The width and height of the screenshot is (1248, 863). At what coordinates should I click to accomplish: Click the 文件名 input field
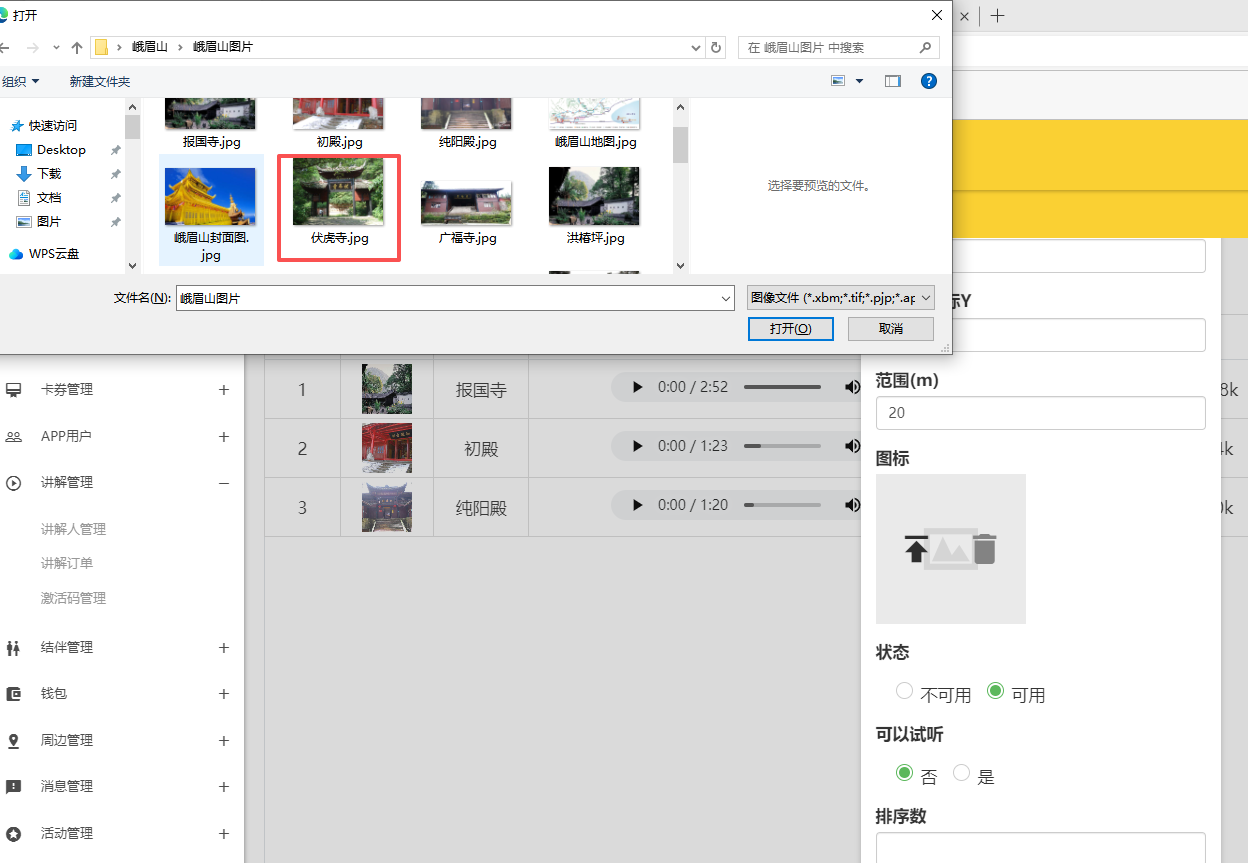pos(446,298)
